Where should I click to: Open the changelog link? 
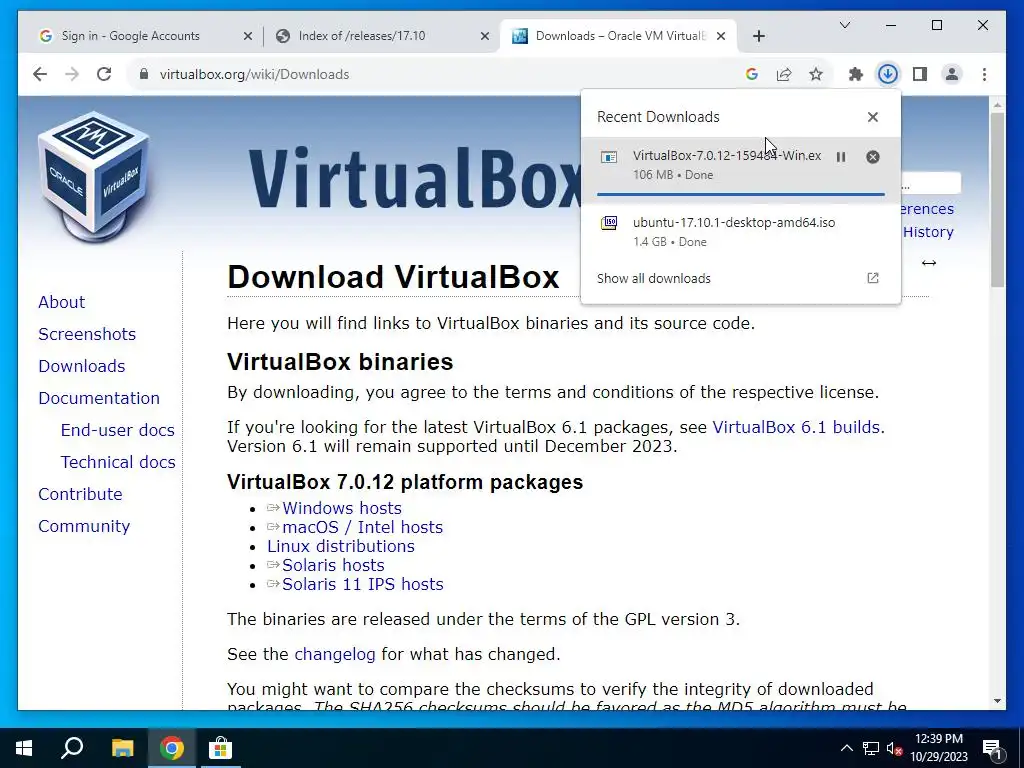(x=335, y=654)
